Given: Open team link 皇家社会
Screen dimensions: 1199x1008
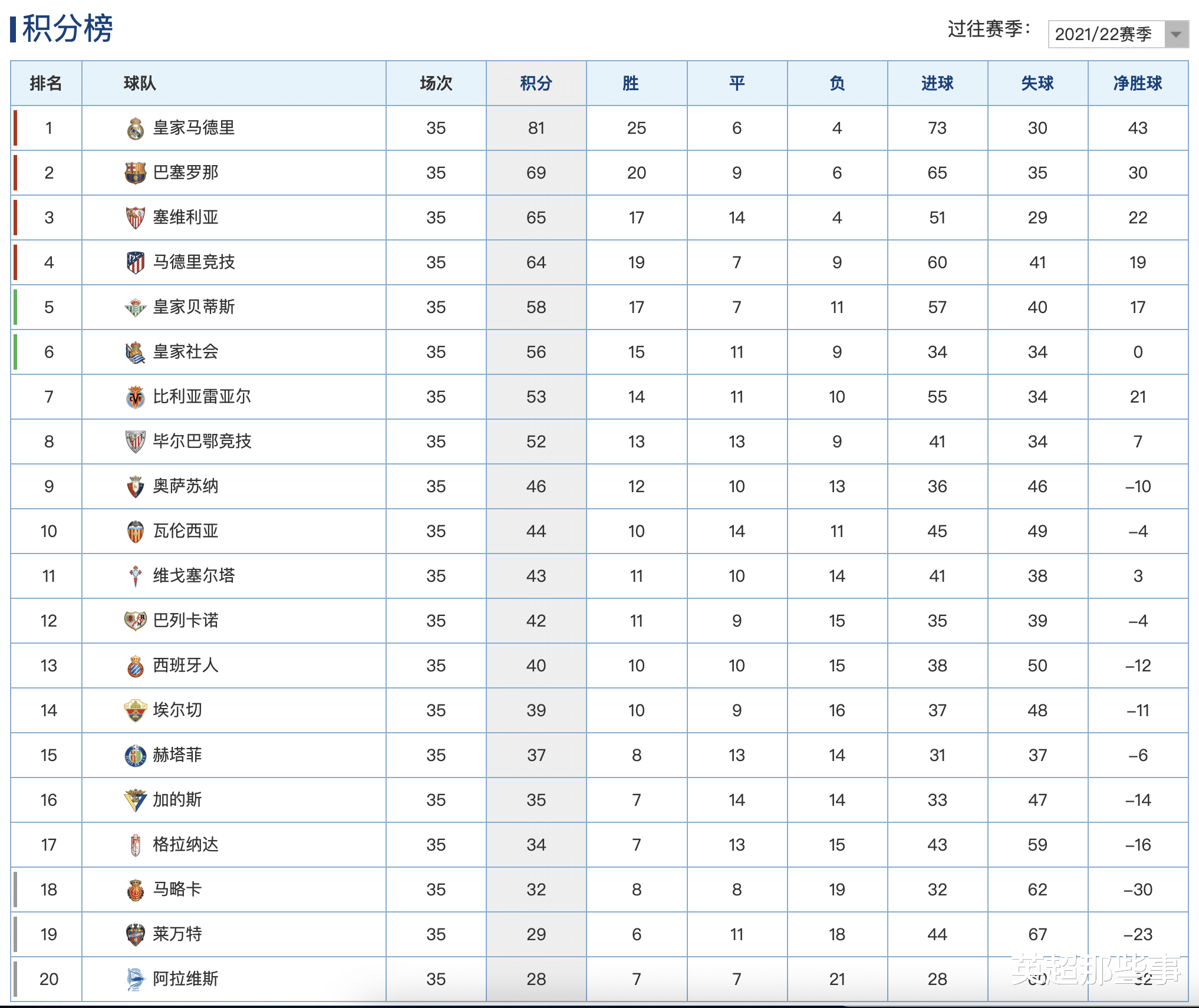Looking at the screenshot, I should coord(186,352).
